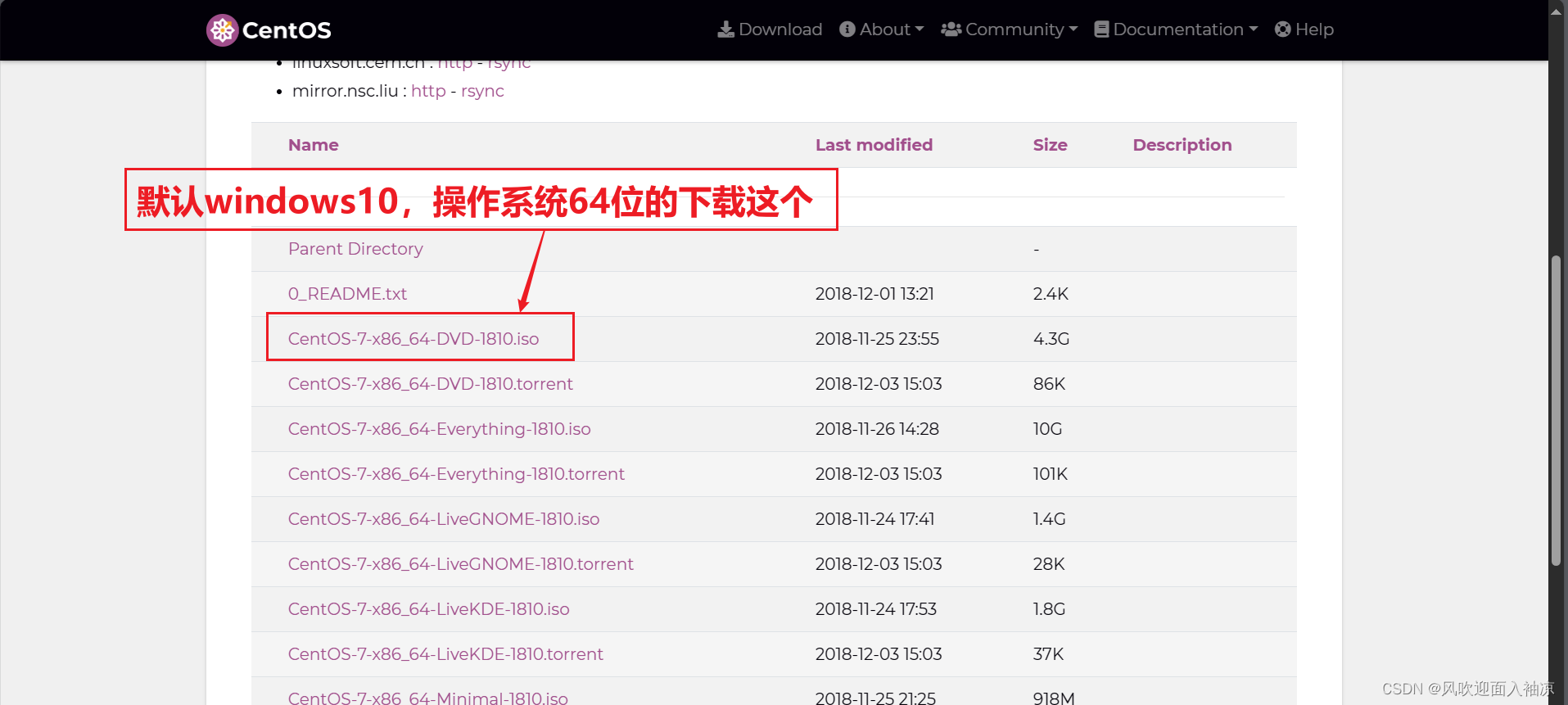
Task: Click the About info circle icon
Action: tap(847, 29)
